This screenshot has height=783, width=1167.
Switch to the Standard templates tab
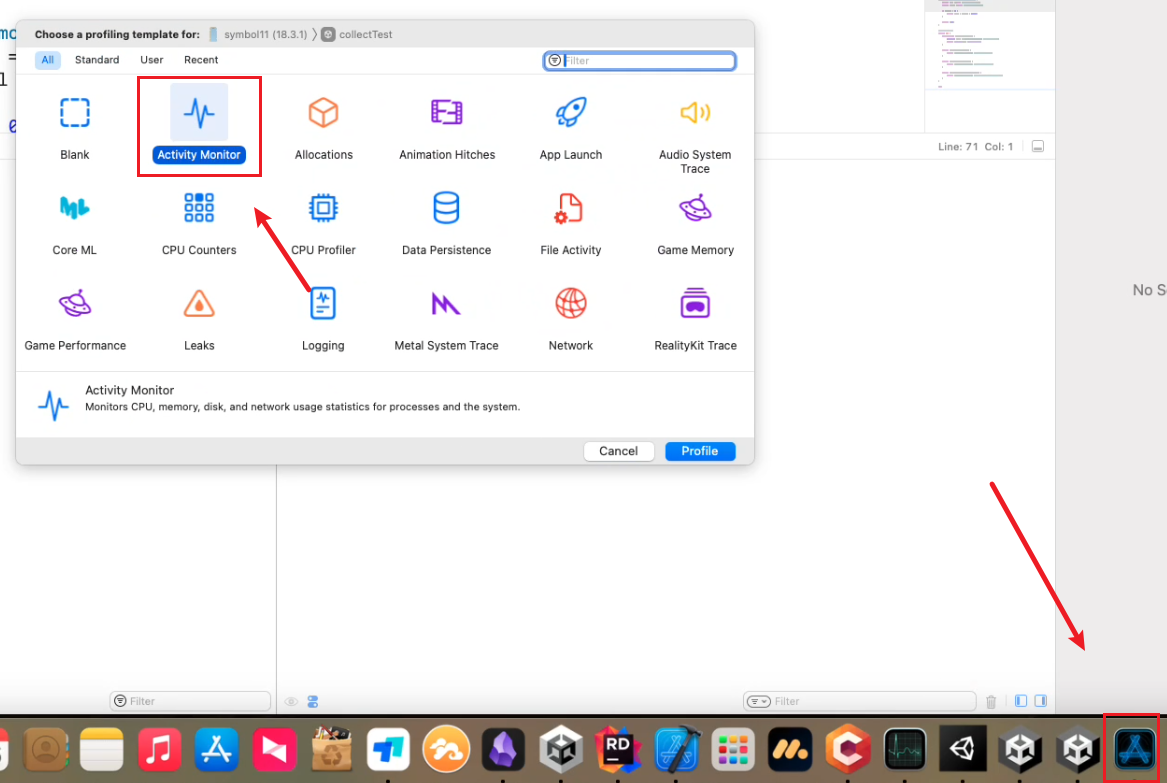[97, 60]
